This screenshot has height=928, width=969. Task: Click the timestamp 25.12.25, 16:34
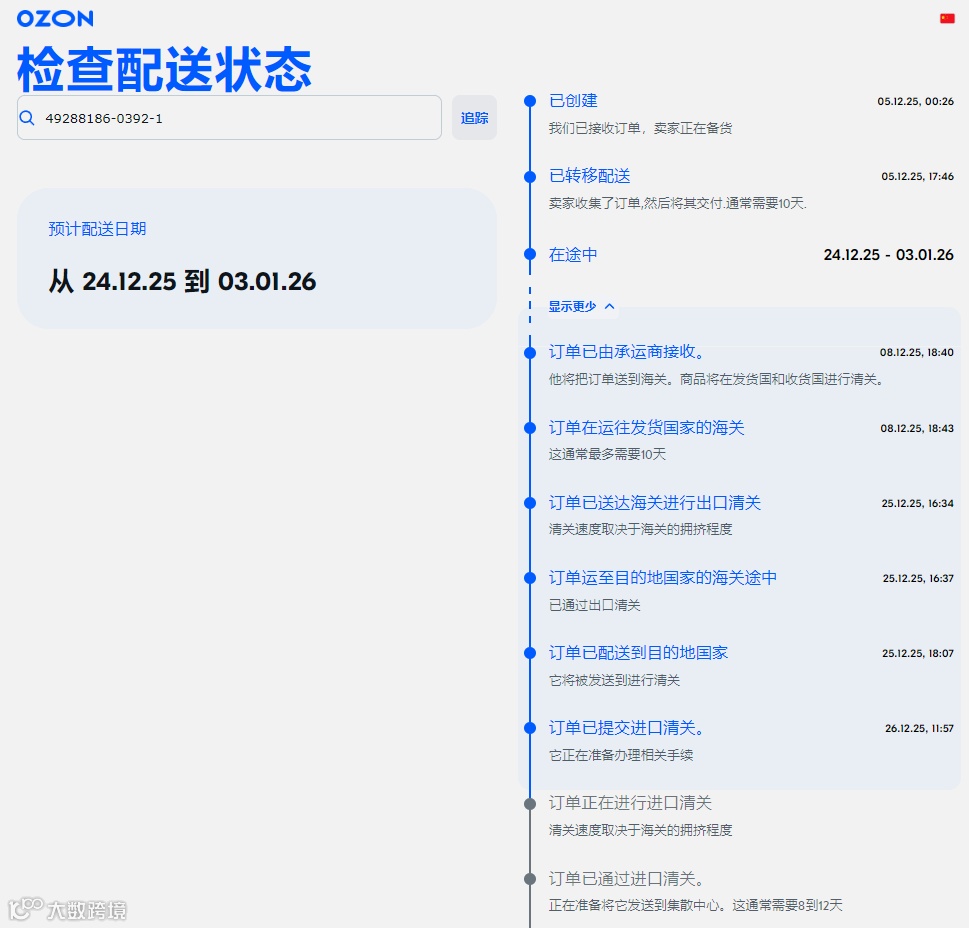(x=917, y=504)
